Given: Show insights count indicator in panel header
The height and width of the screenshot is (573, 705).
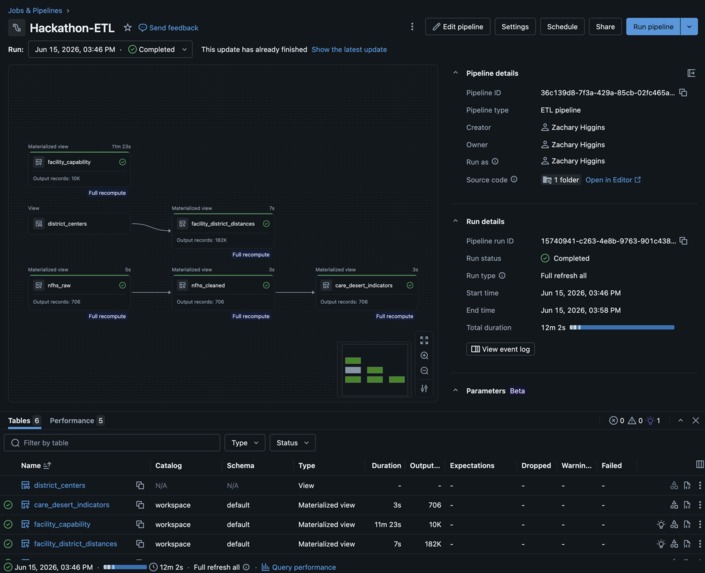Looking at the screenshot, I should 653,421.
